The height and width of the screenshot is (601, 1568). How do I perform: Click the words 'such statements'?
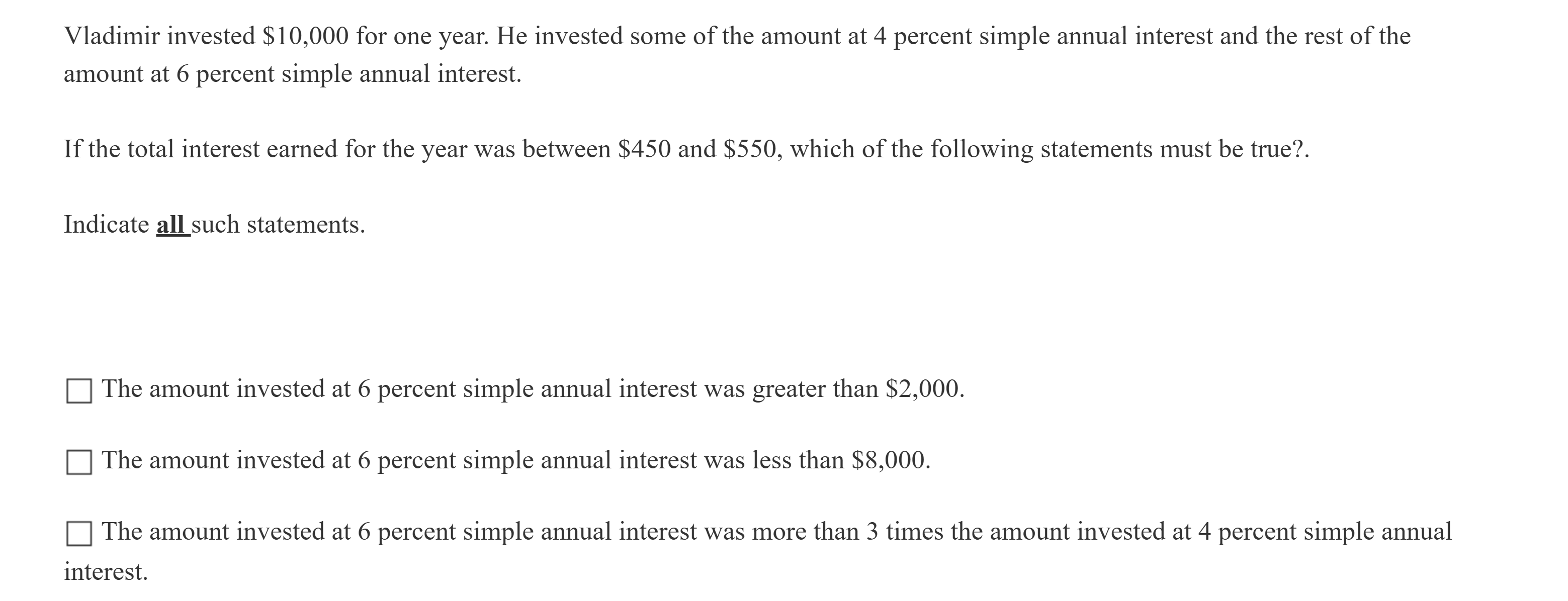(x=278, y=225)
